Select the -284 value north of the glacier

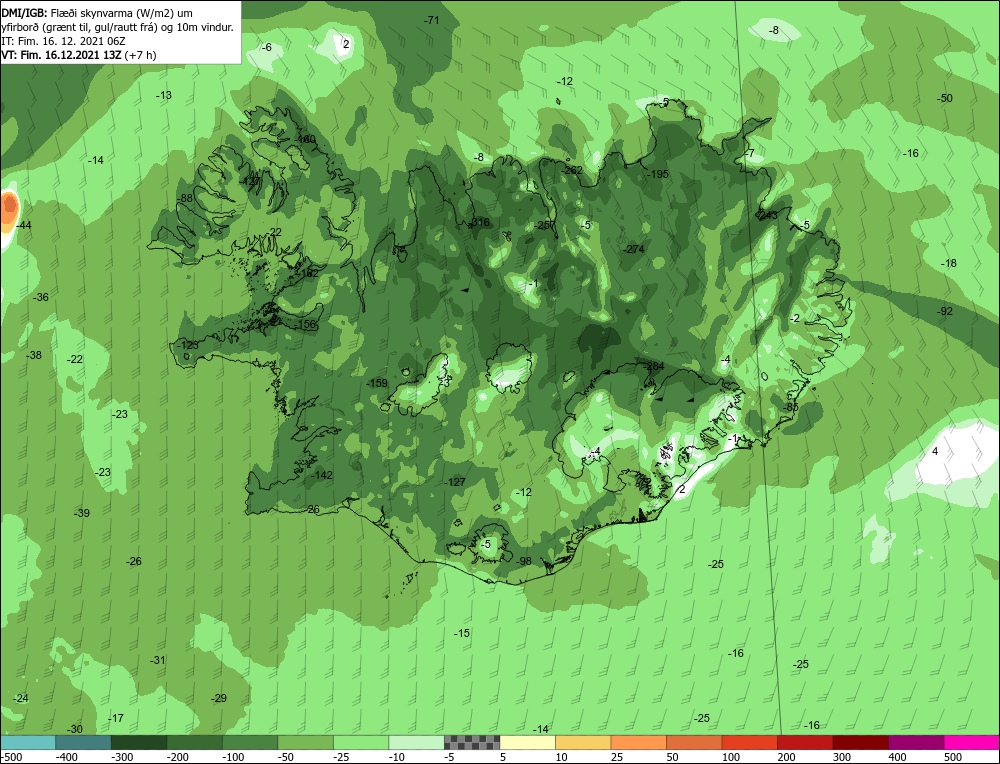[x=654, y=367]
